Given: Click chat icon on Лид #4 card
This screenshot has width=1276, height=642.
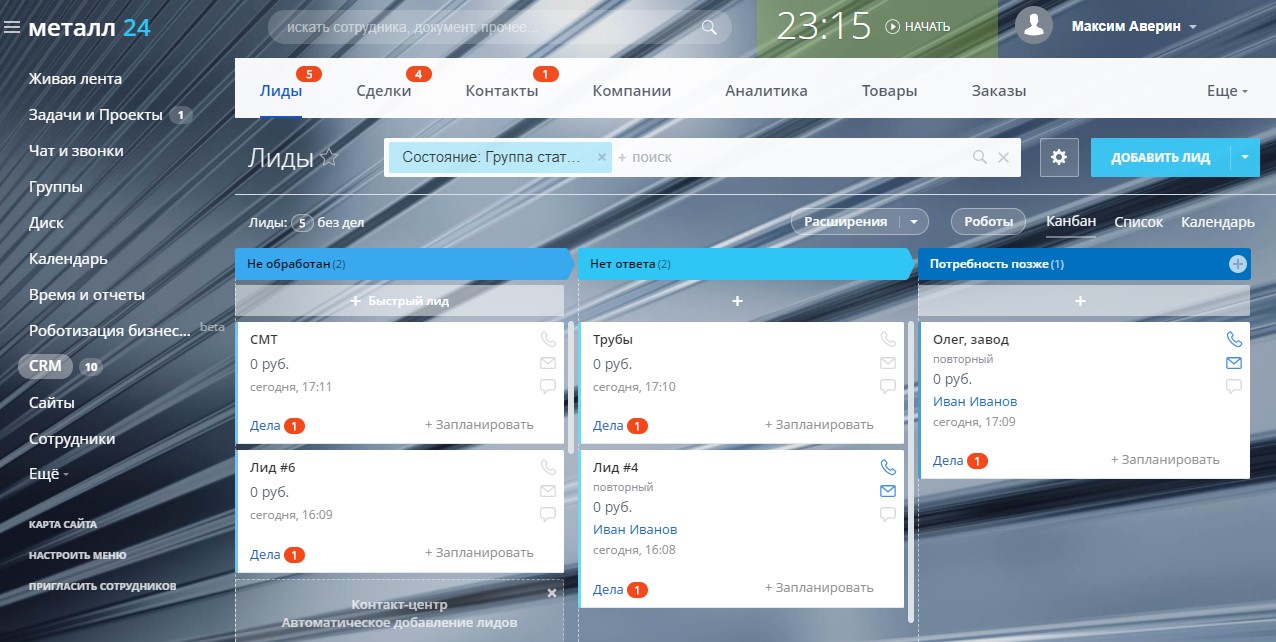Looking at the screenshot, I should click(888, 514).
